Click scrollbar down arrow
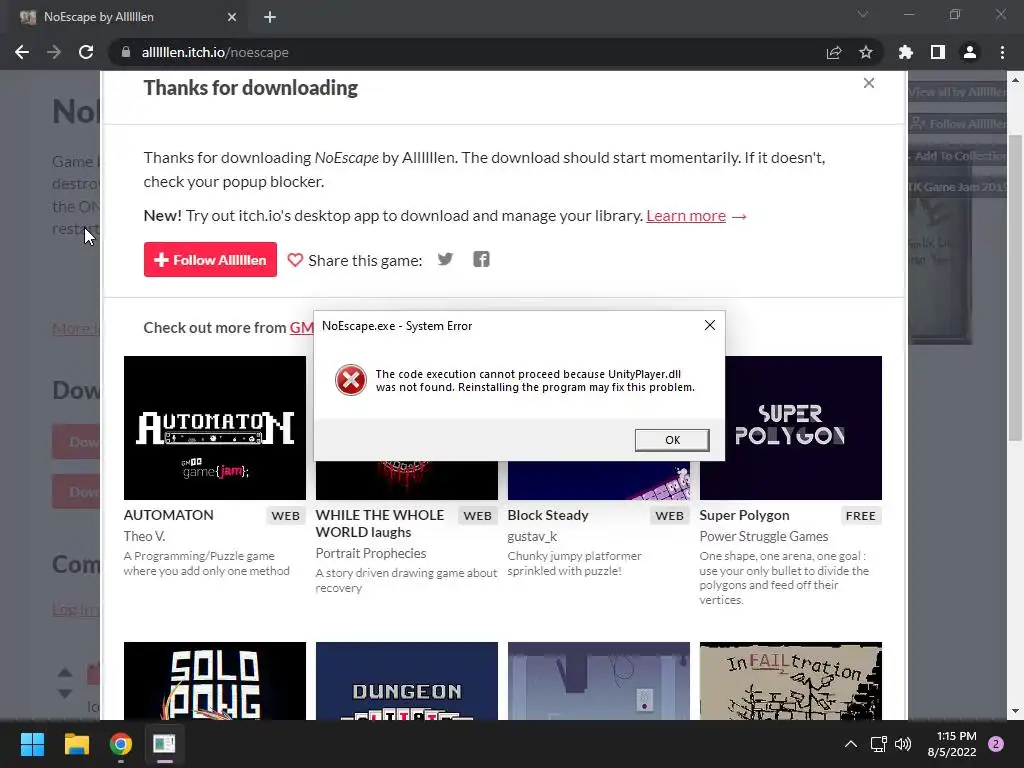This screenshot has width=1024, height=768. [x=1015, y=711]
